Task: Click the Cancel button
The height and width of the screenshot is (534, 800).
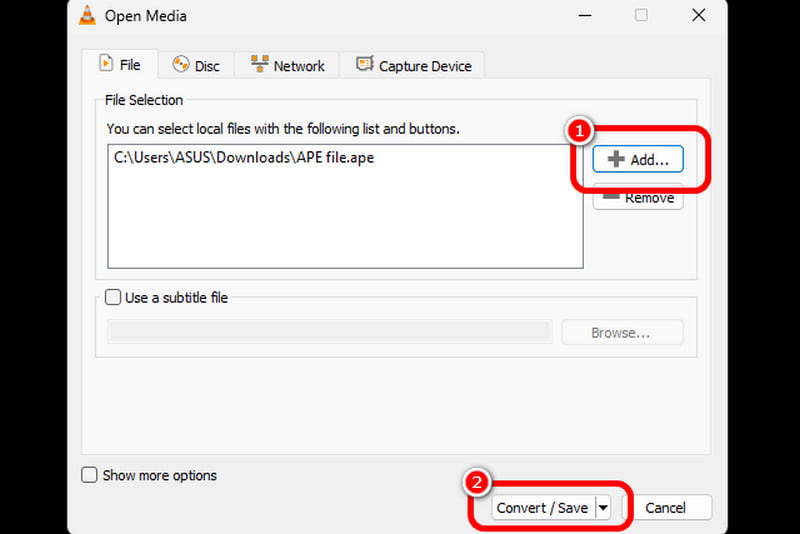Action: pyautogui.click(x=666, y=508)
